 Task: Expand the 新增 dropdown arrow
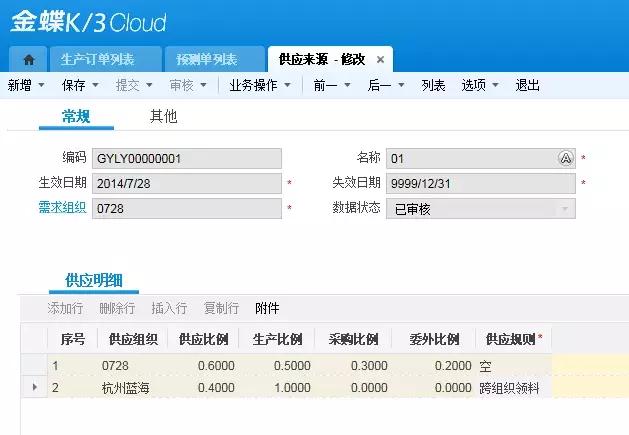click(x=41, y=85)
